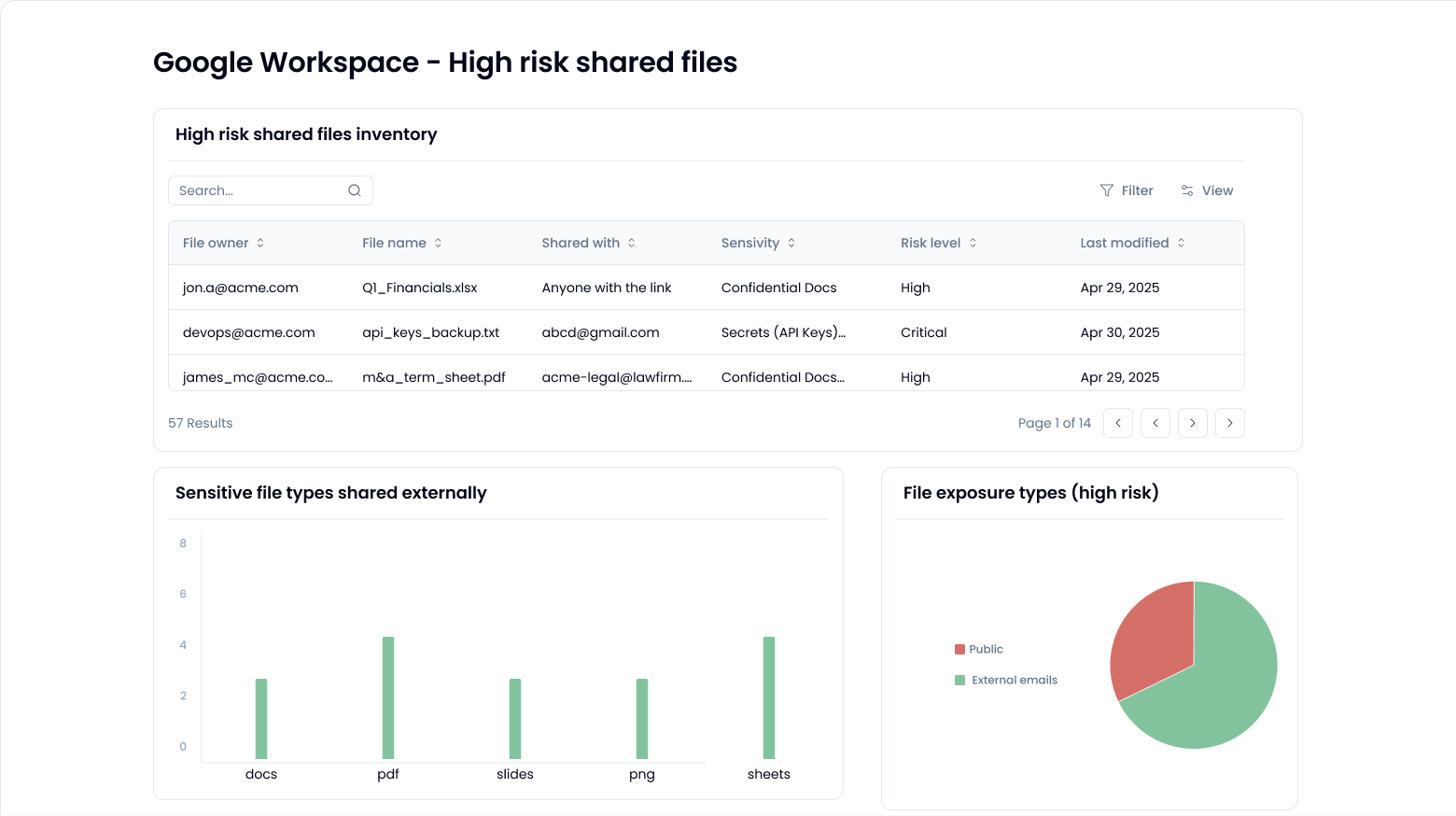Image resolution: width=1456 pixels, height=816 pixels.
Task: Go to the previous results page
Action: coord(1155,423)
